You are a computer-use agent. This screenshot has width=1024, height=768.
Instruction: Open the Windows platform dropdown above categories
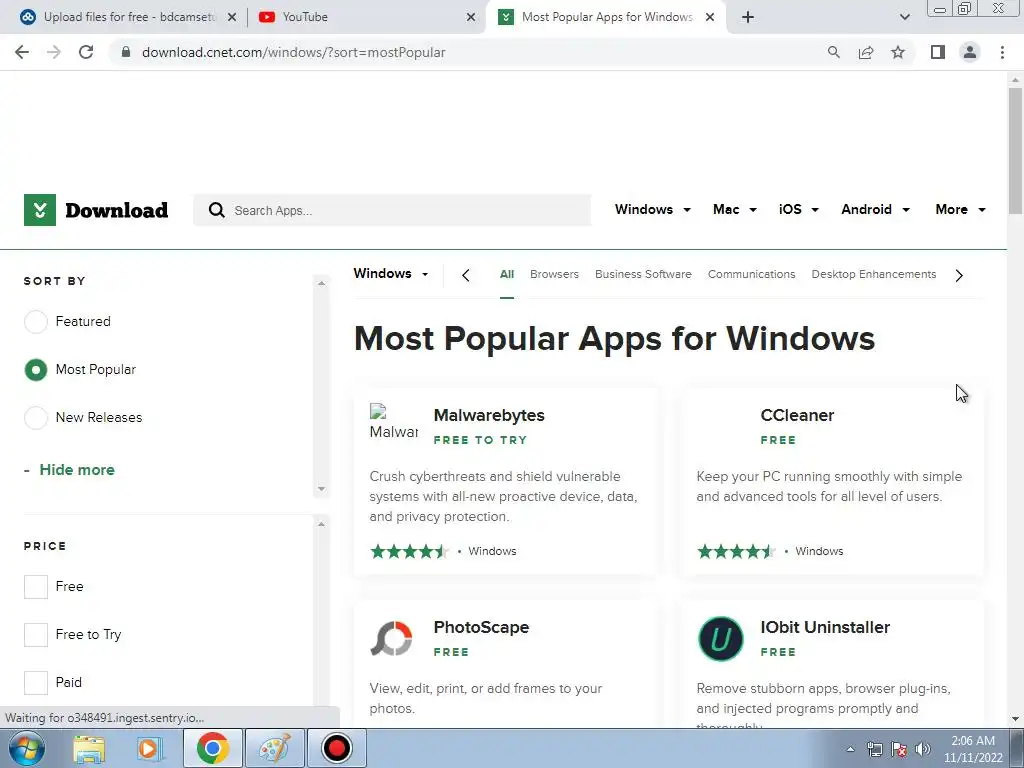[x=391, y=274]
